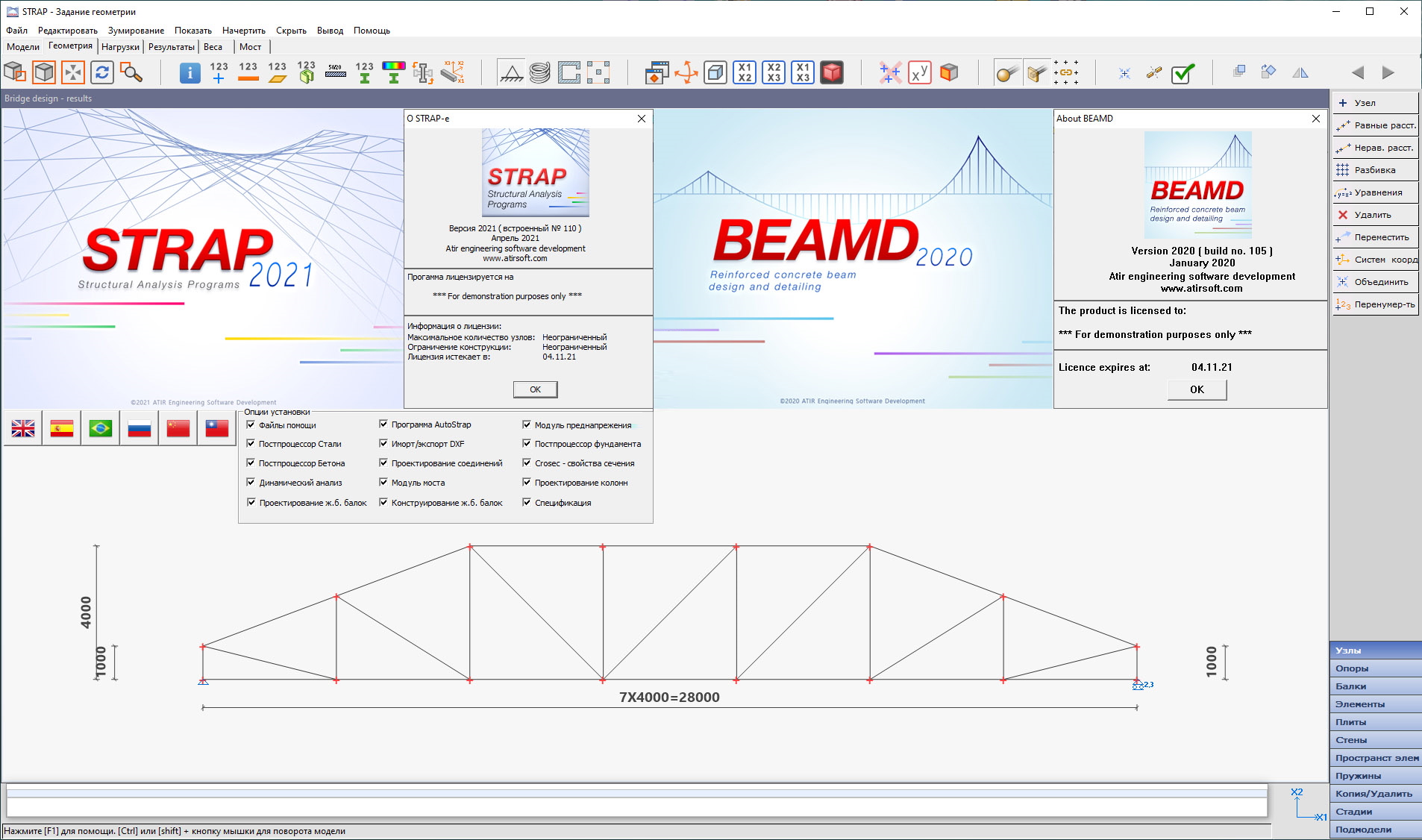Viewport: 1422px width, 840px height.
Task: Toggle the 'Файлы помощи' checkbox
Action: click(251, 424)
